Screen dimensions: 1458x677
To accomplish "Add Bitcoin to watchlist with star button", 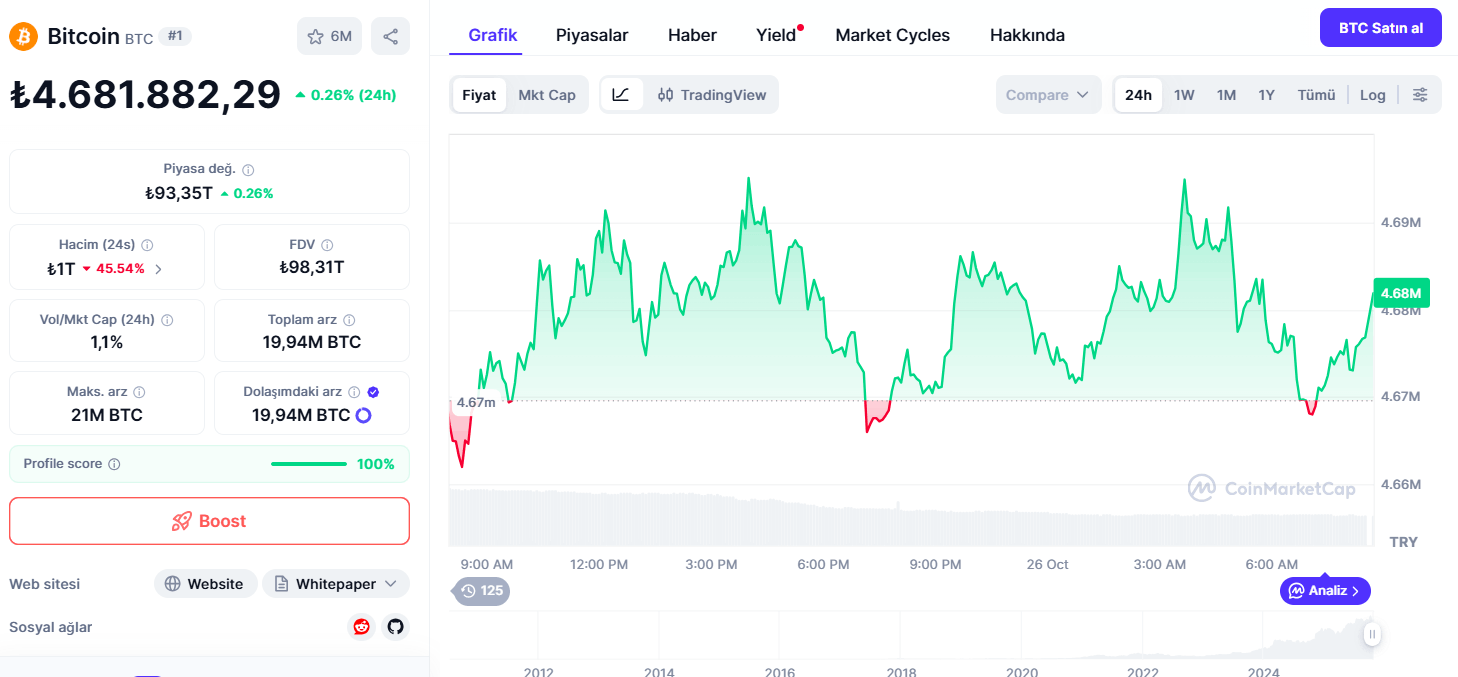I will tap(329, 37).
